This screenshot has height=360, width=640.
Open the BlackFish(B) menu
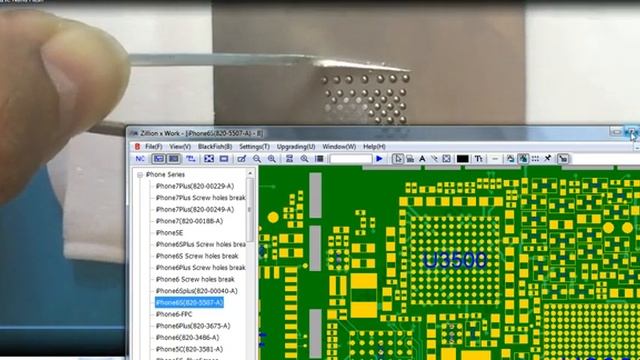pos(215,147)
